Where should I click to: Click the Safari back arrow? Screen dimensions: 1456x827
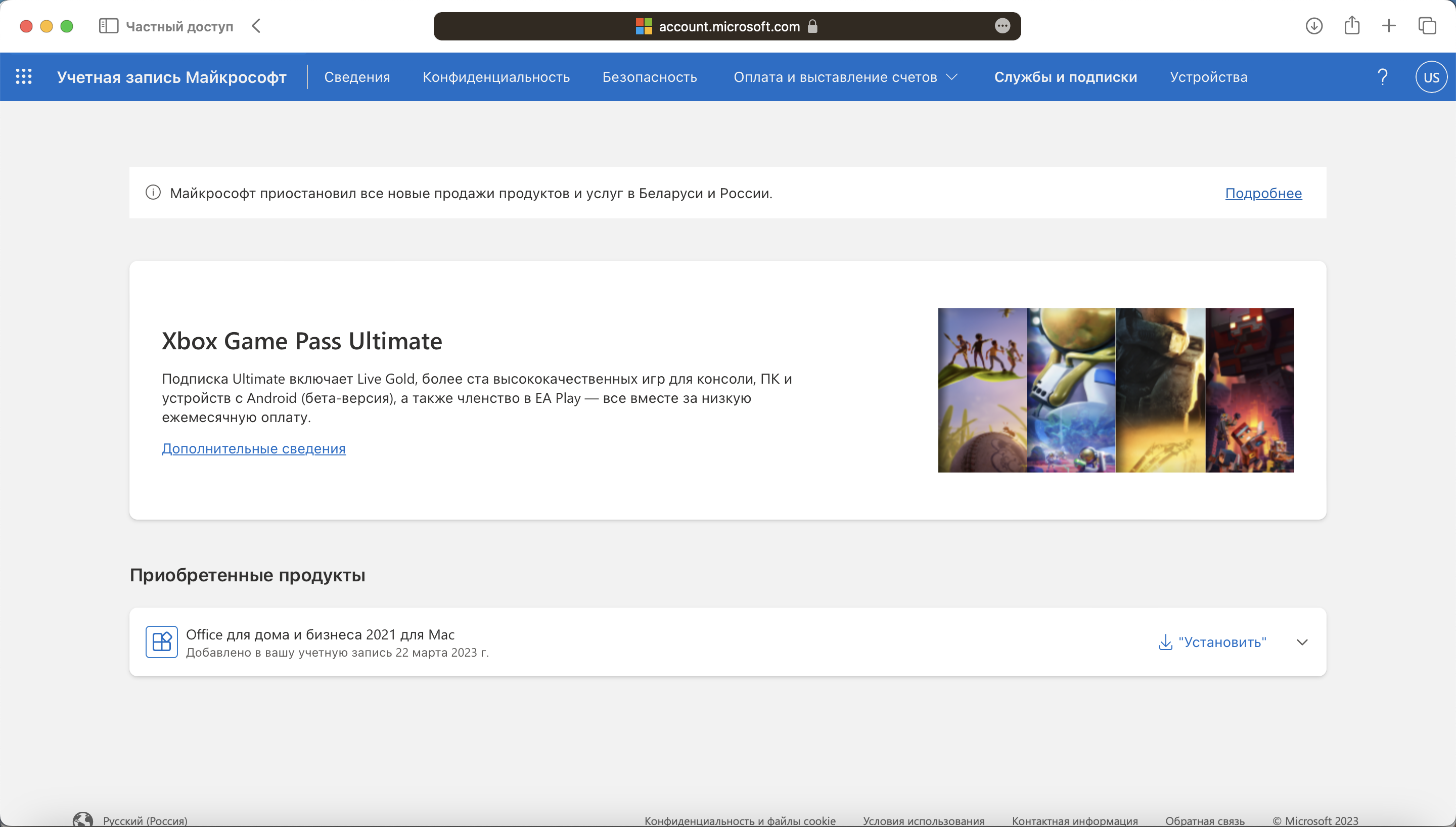coord(257,26)
